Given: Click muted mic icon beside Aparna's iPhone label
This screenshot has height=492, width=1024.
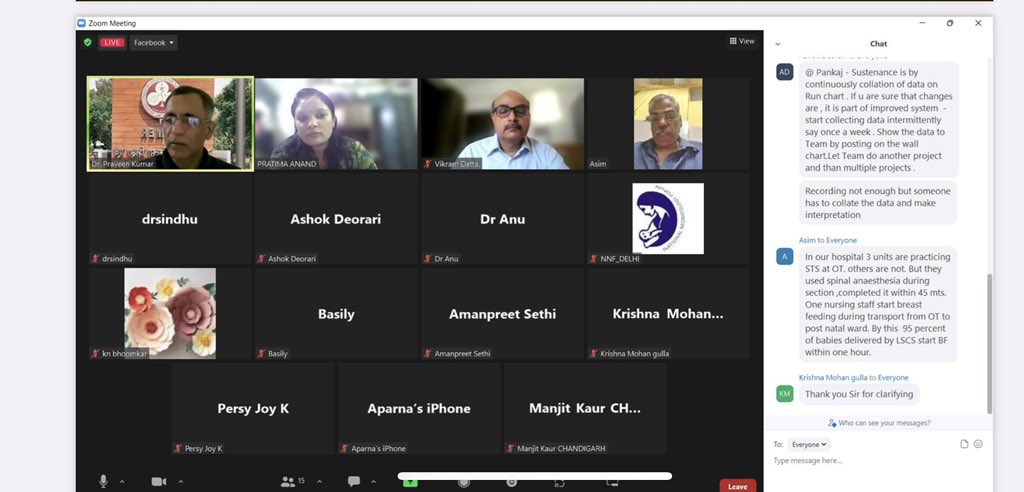Looking at the screenshot, I should [x=345, y=449].
